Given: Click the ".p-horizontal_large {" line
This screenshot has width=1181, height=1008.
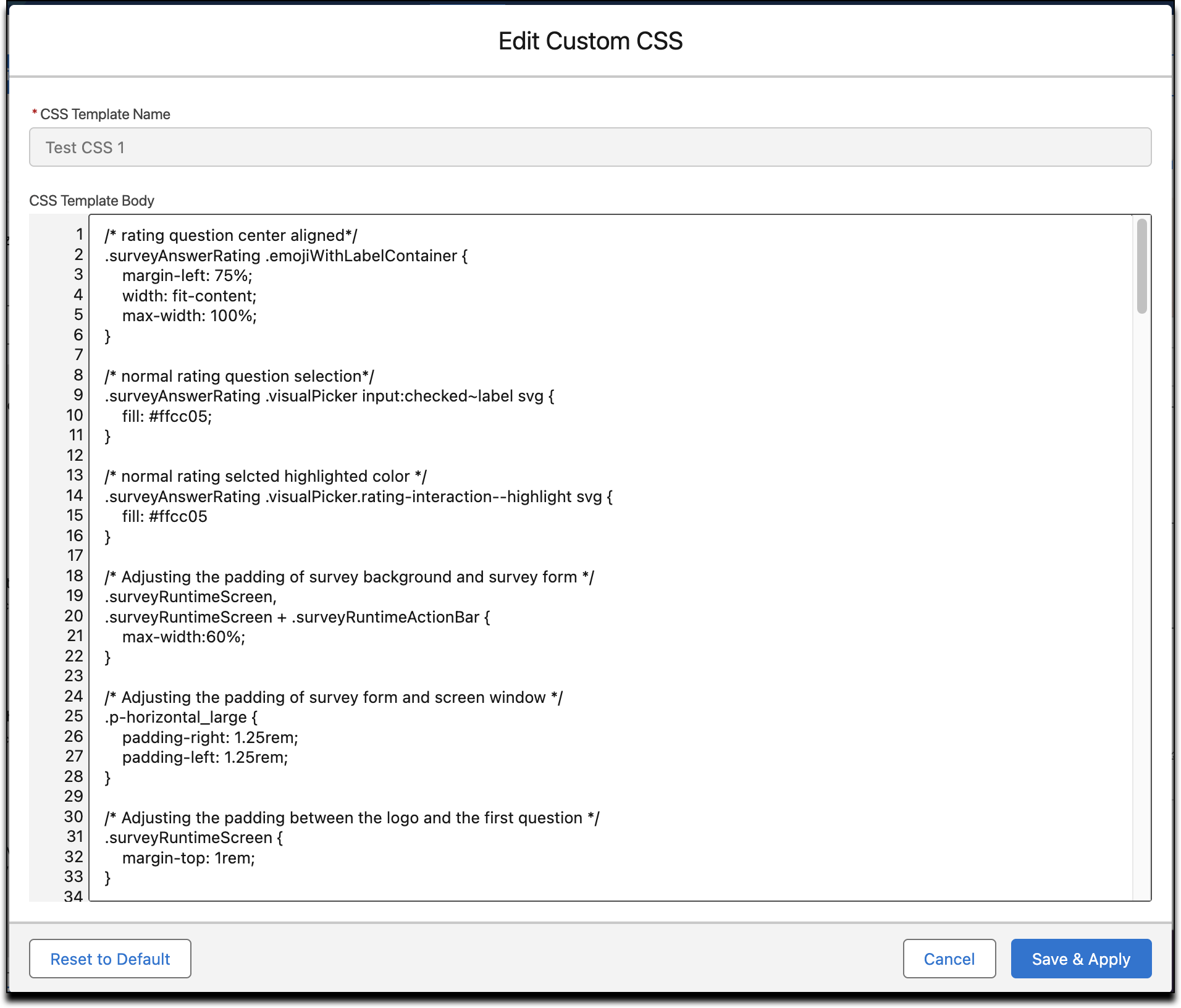Looking at the screenshot, I should (x=181, y=717).
